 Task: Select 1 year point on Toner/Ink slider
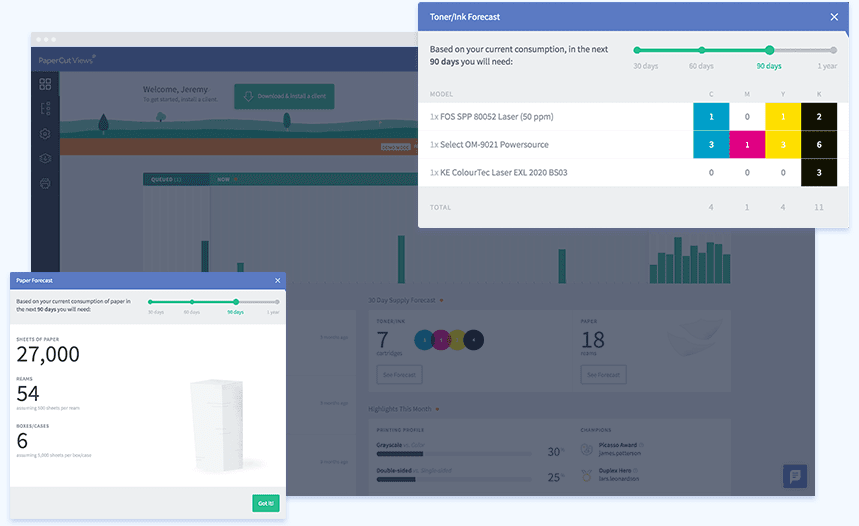tap(833, 50)
